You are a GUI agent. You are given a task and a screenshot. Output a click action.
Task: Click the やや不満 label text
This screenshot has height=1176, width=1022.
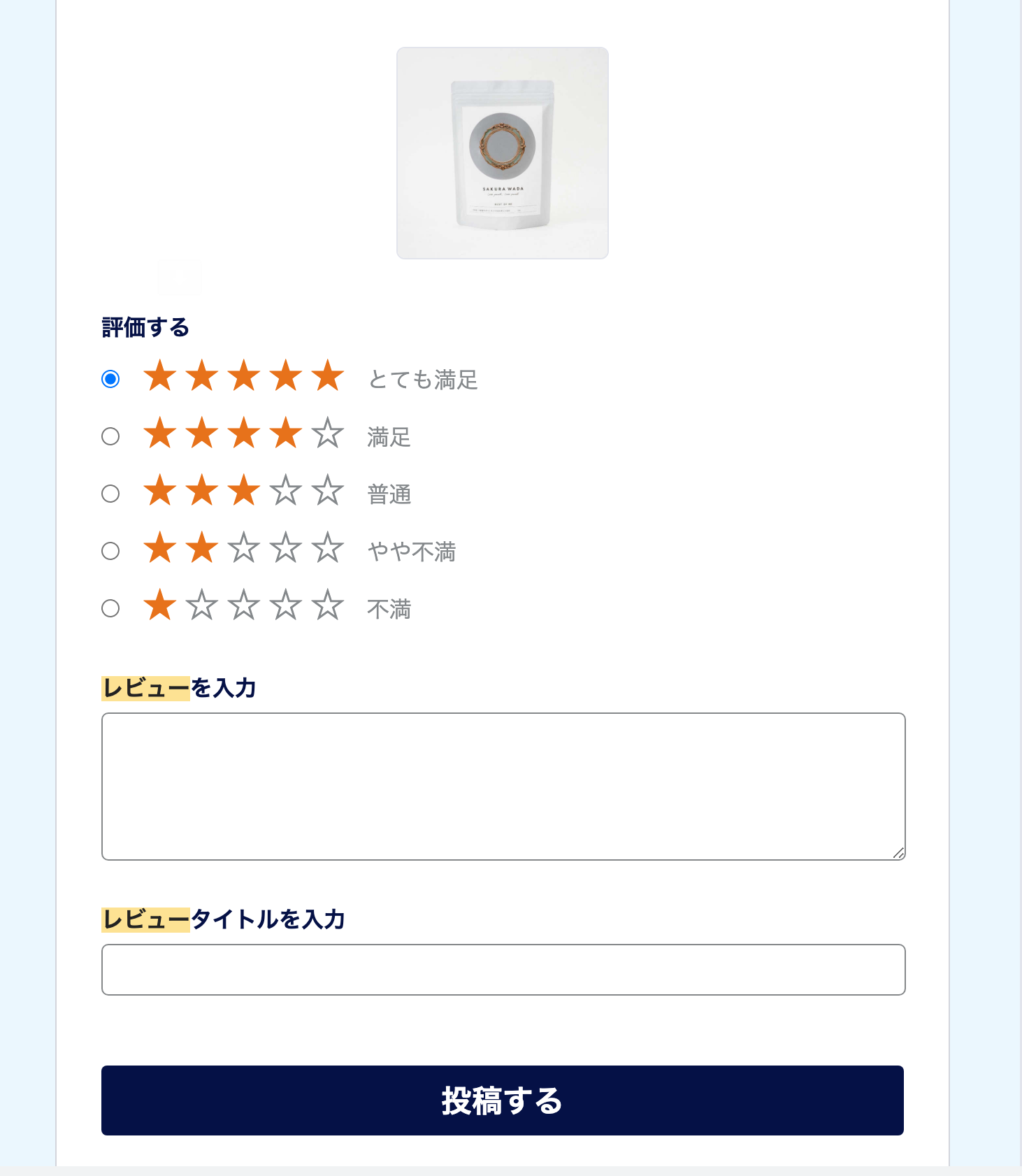coord(412,552)
